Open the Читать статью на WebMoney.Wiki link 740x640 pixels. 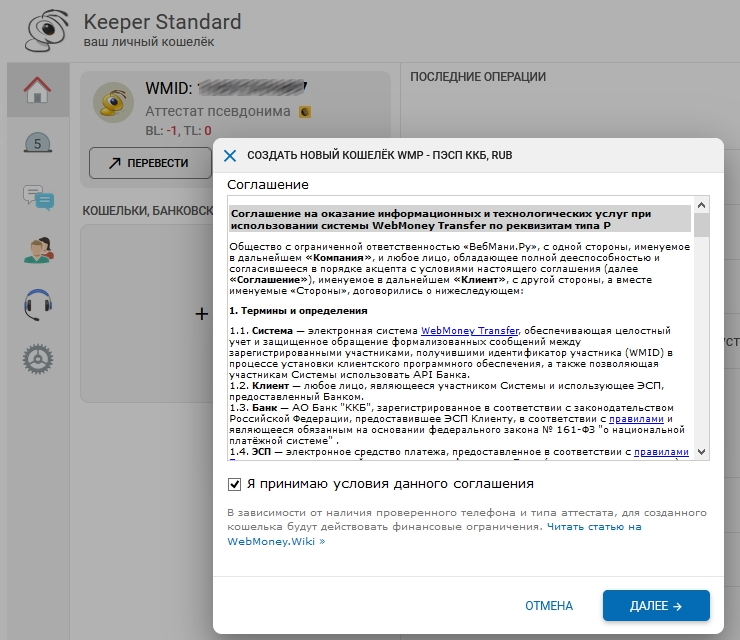(434, 533)
